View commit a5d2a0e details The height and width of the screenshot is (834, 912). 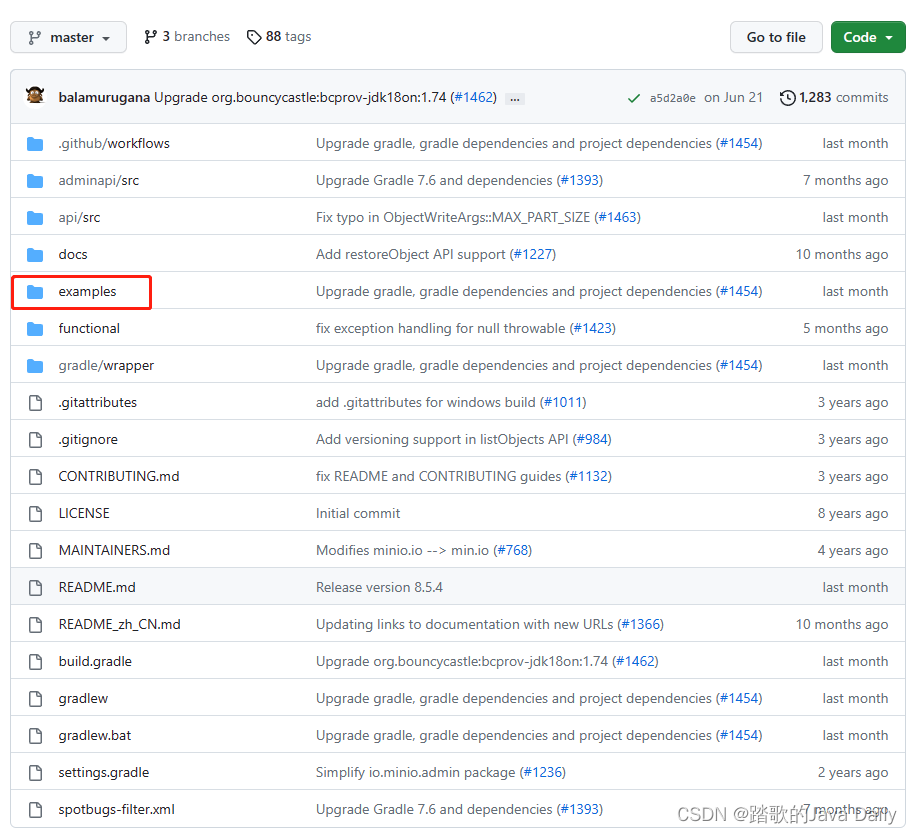coord(670,97)
